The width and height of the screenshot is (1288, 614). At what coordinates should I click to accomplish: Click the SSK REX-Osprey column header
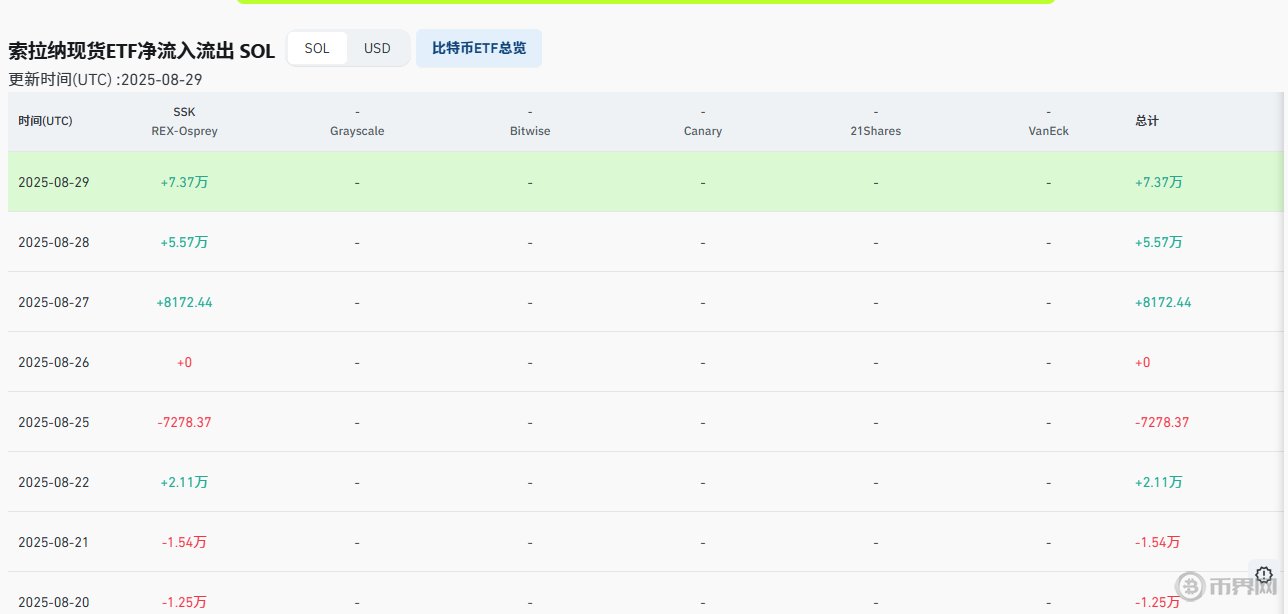coord(184,121)
